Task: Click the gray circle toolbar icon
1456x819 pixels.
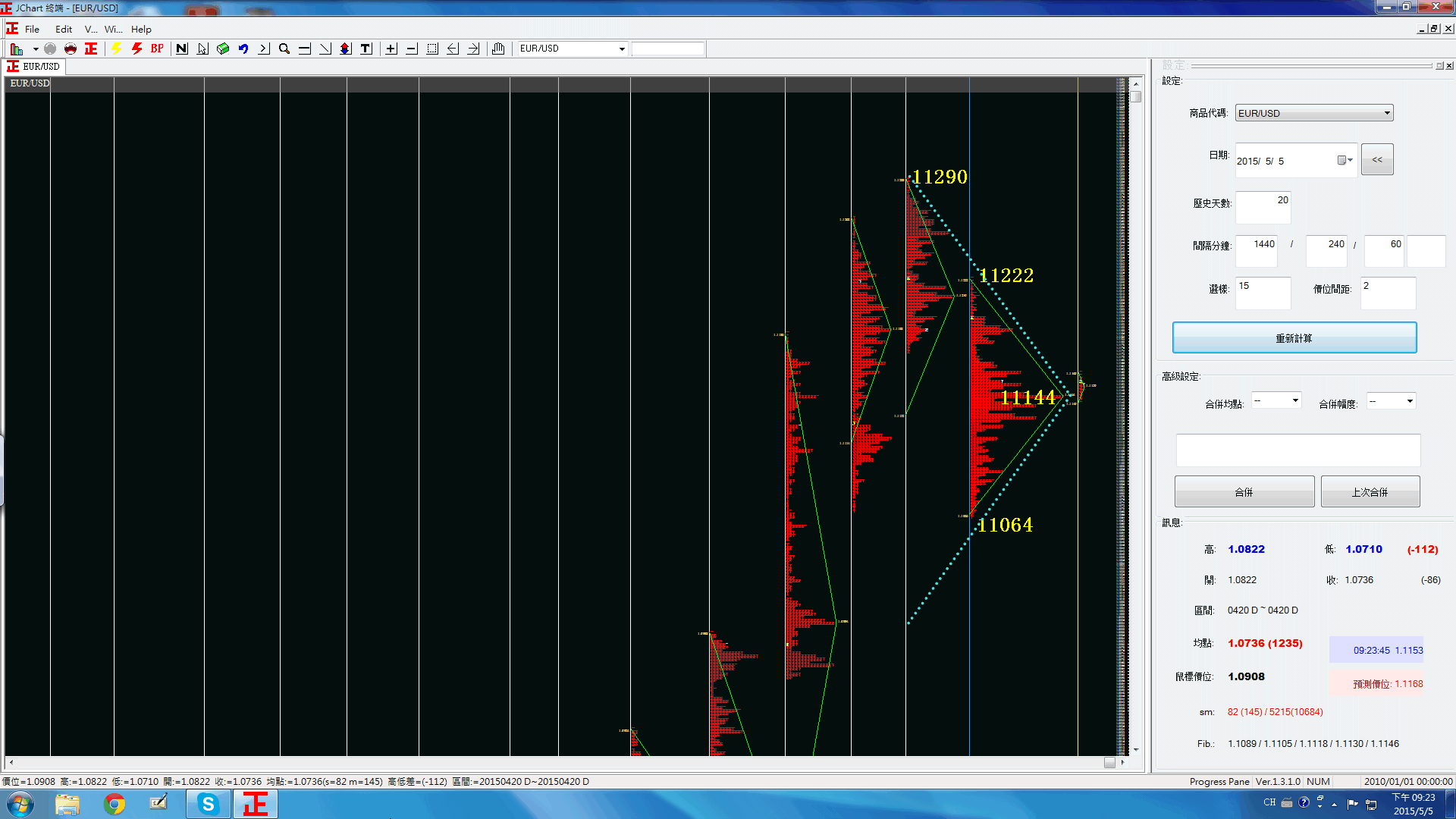Action: [x=50, y=49]
